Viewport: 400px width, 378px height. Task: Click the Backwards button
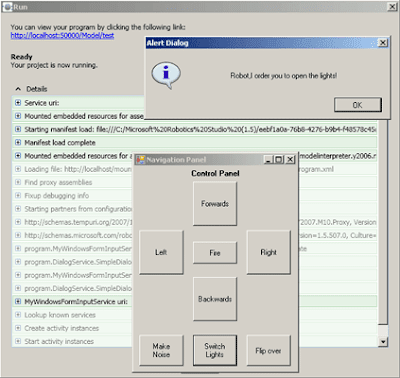(x=215, y=299)
